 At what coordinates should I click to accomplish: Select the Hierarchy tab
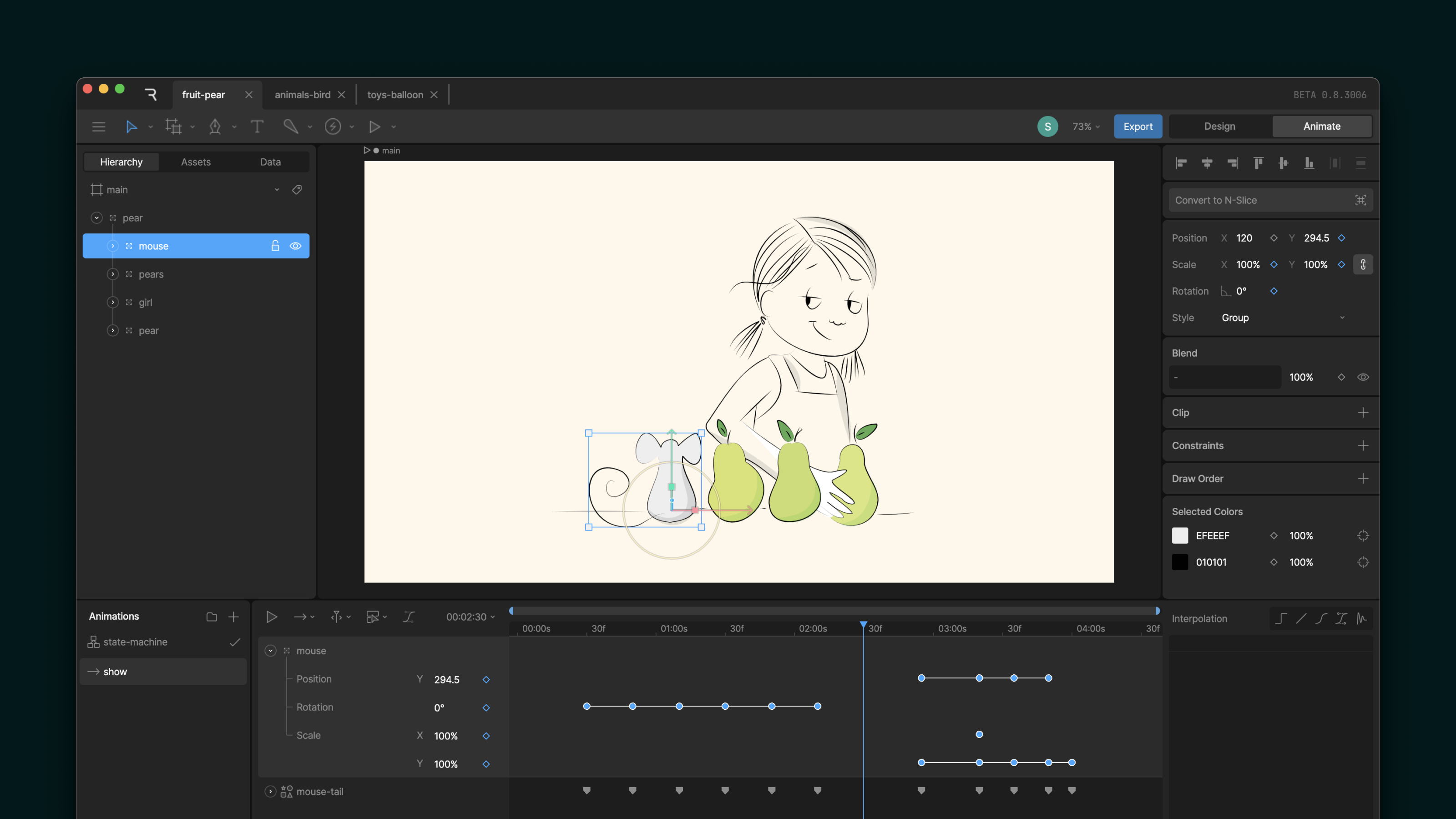click(121, 162)
